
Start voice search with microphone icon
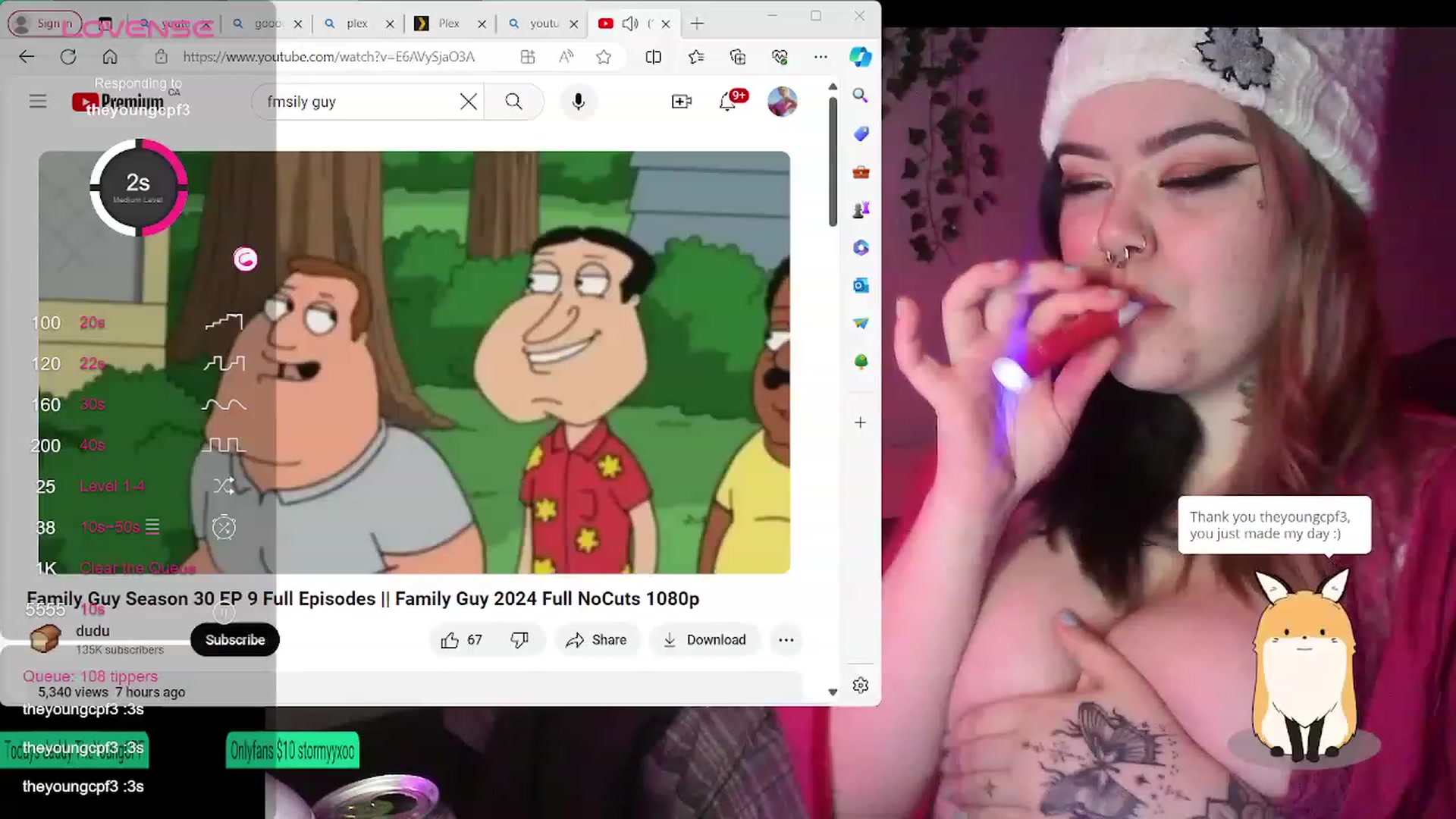point(578,102)
